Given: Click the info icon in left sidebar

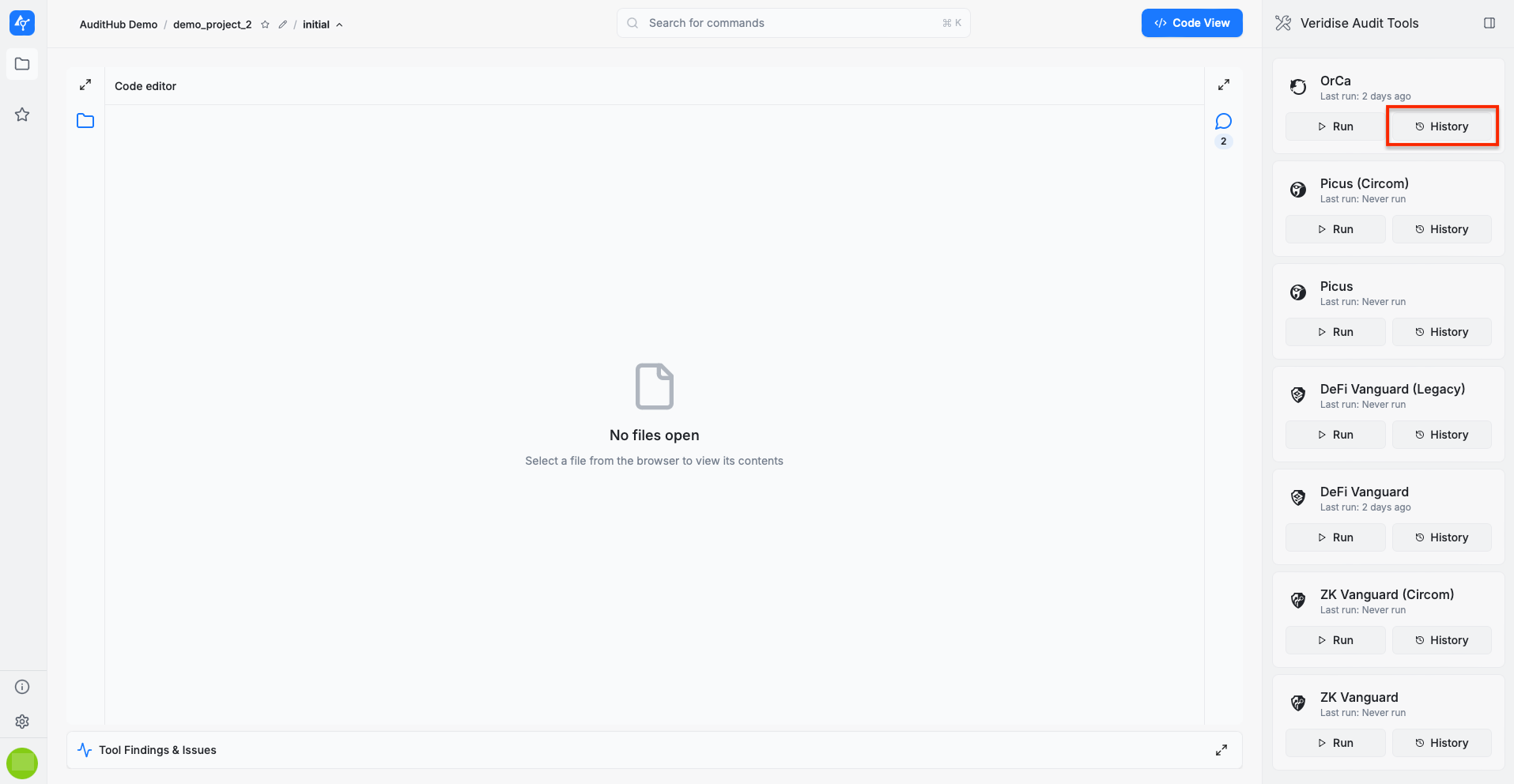Looking at the screenshot, I should click(x=22, y=687).
